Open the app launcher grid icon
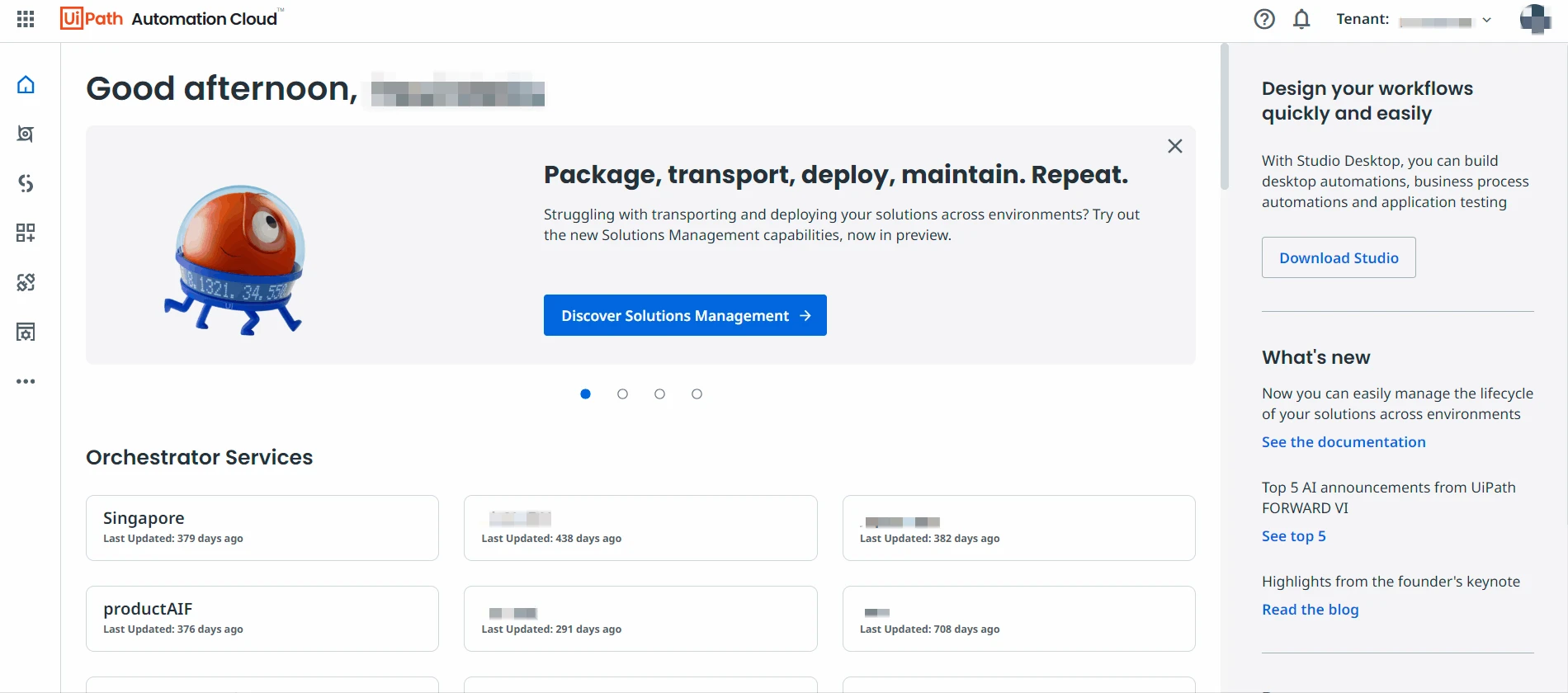The height and width of the screenshot is (693, 1568). point(26,19)
